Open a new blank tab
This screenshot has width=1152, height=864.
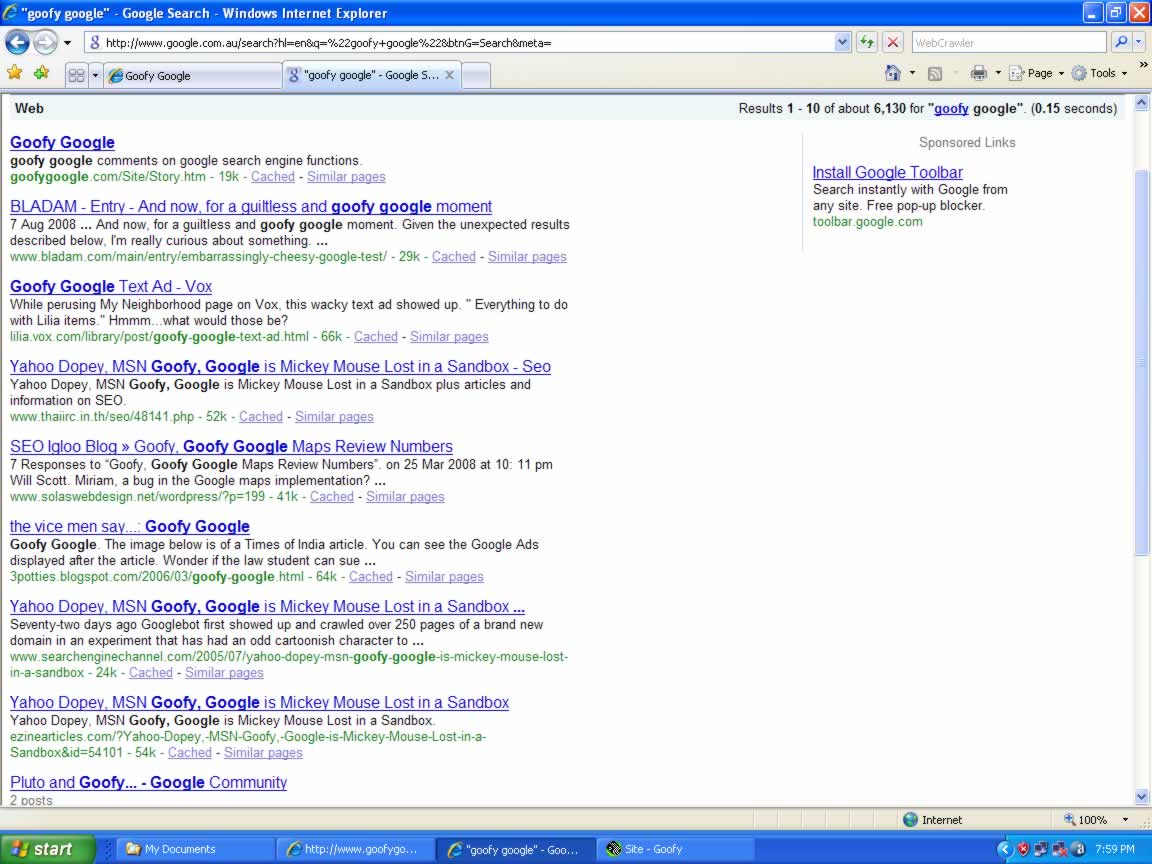[x=477, y=75]
